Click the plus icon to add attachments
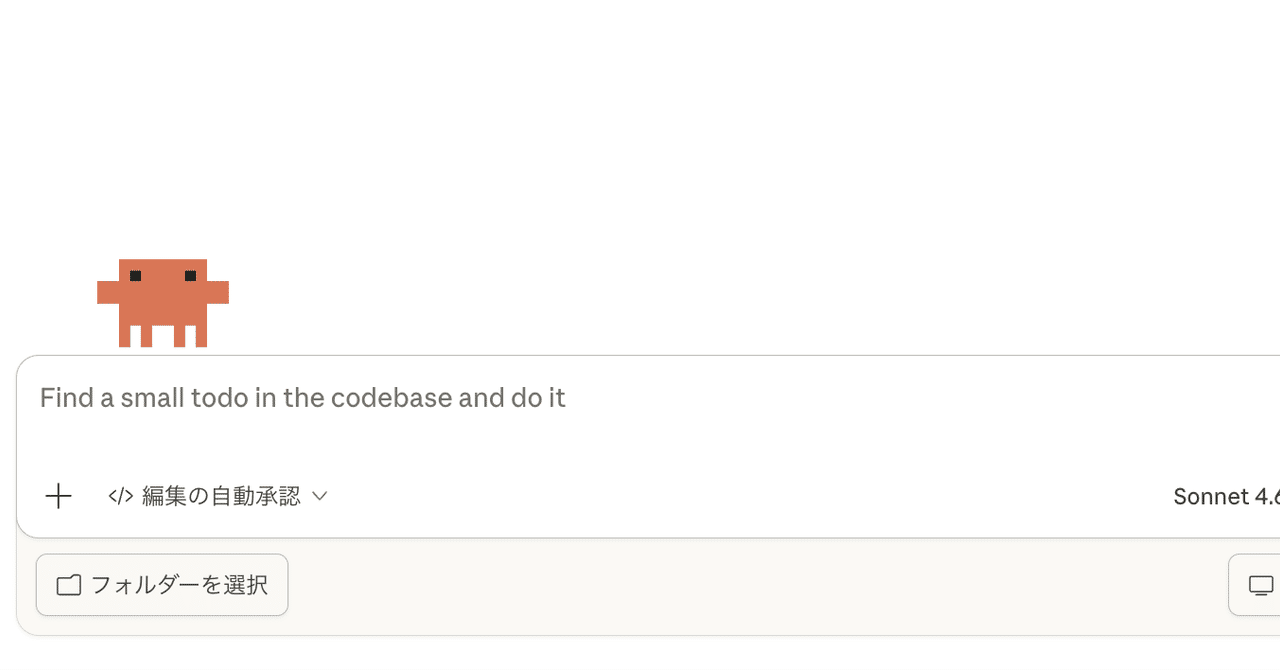This screenshot has height=670, width=1280. [59, 496]
